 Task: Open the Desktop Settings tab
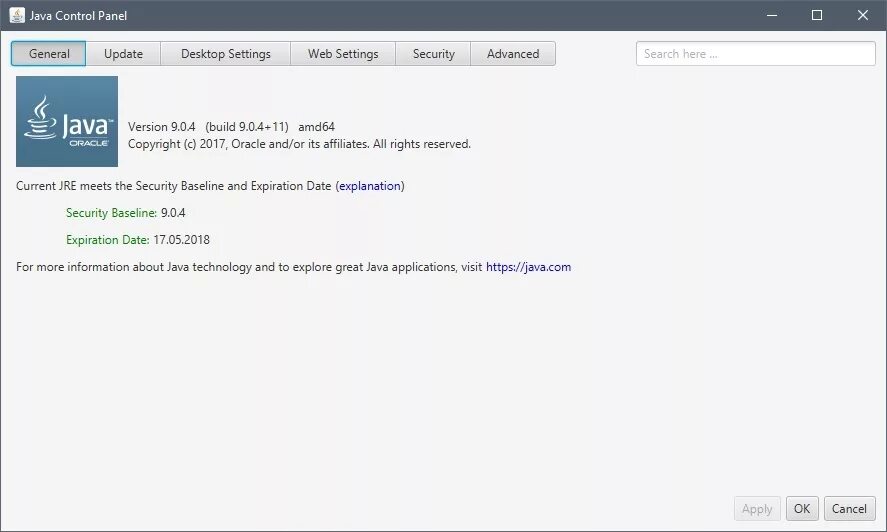(226, 54)
